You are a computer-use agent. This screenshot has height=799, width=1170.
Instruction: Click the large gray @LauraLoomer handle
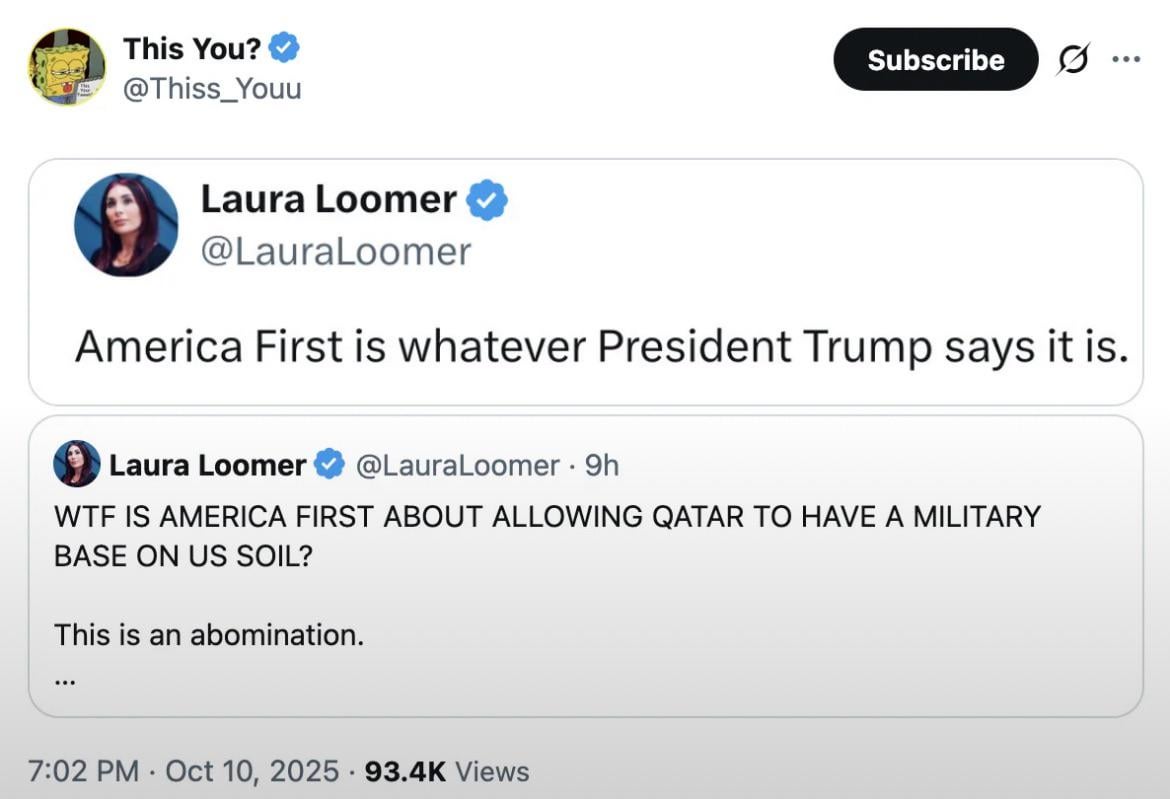pos(335,251)
